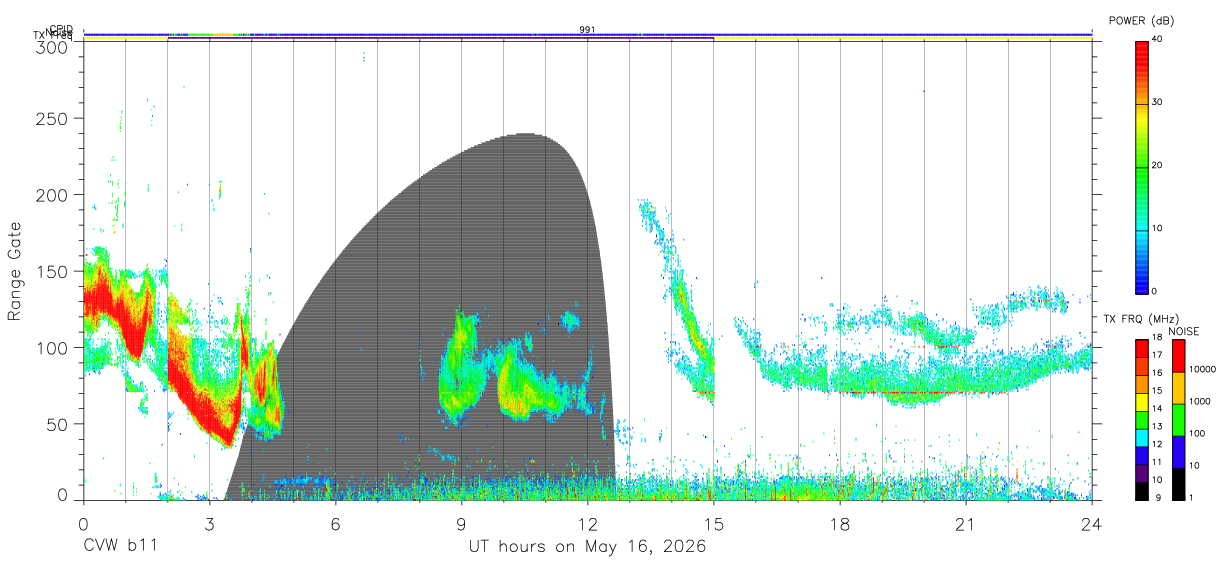1228x567 pixels.
Task: Click the Range Gate y-axis title
Action: [14, 271]
